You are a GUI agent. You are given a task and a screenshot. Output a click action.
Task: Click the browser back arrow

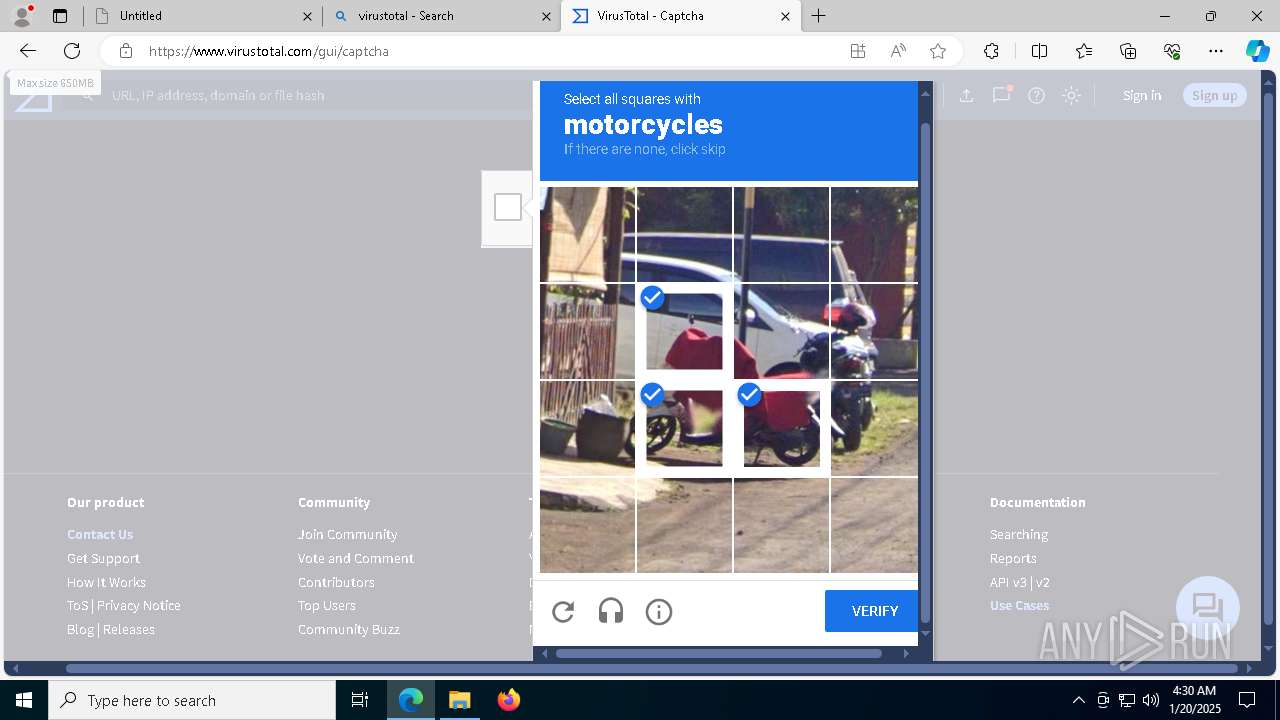[x=28, y=51]
